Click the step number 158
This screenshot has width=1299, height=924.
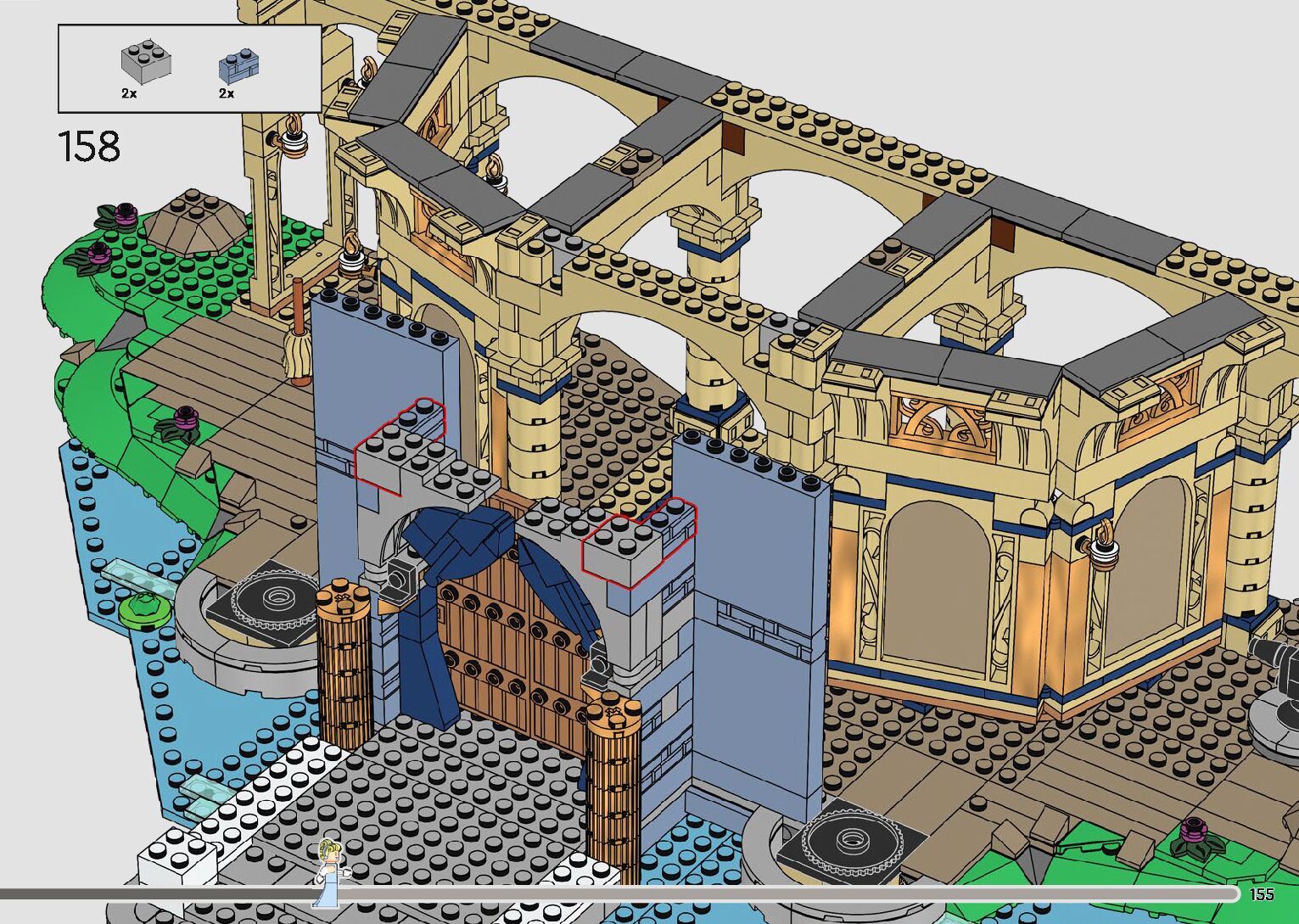coord(89,147)
